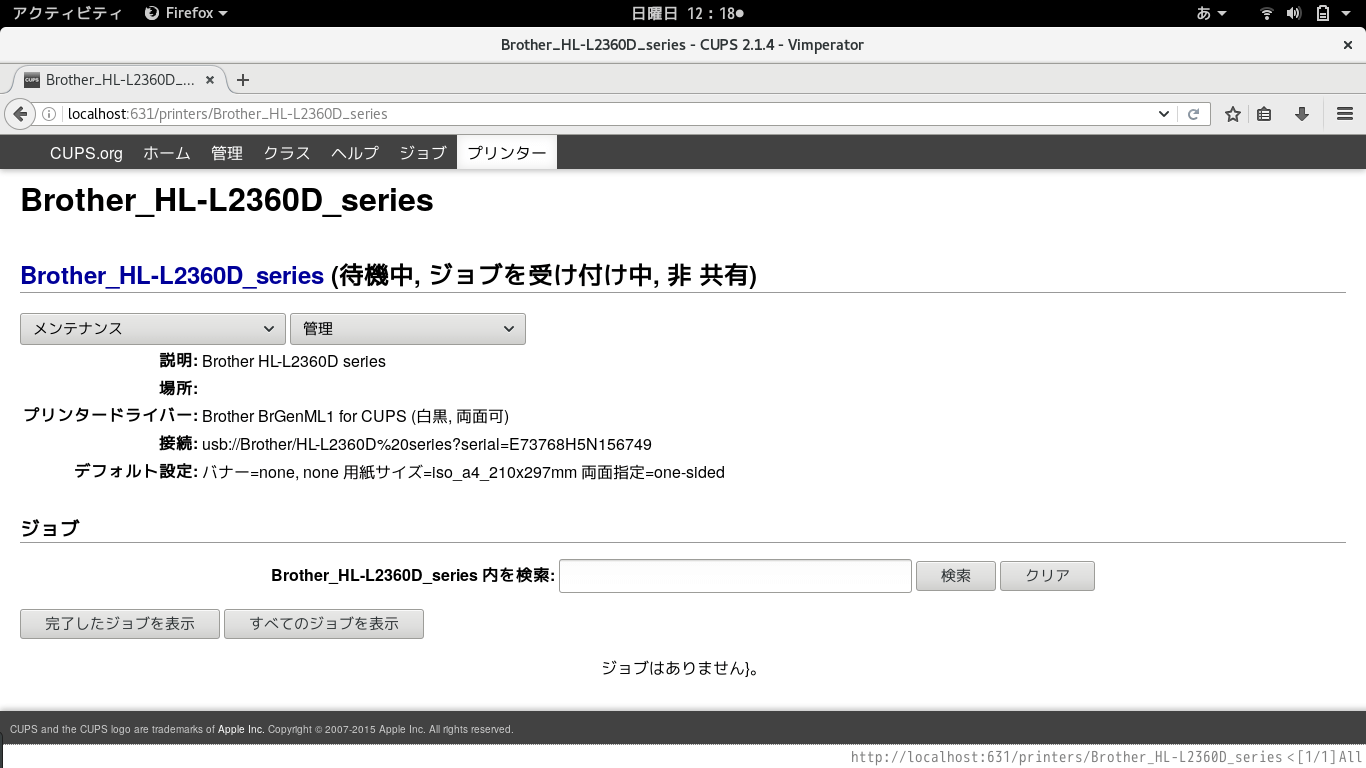Open the downloads arrow icon

pyautogui.click(x=1301, y=114)
